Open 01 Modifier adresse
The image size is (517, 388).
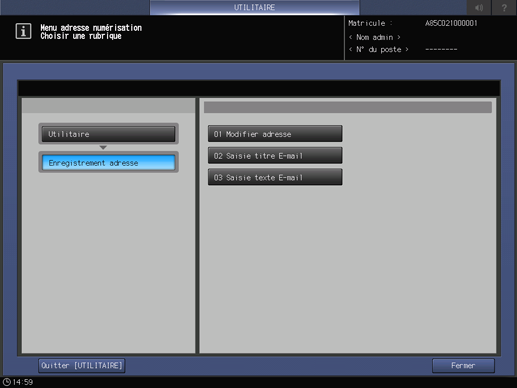click(275, 134)
